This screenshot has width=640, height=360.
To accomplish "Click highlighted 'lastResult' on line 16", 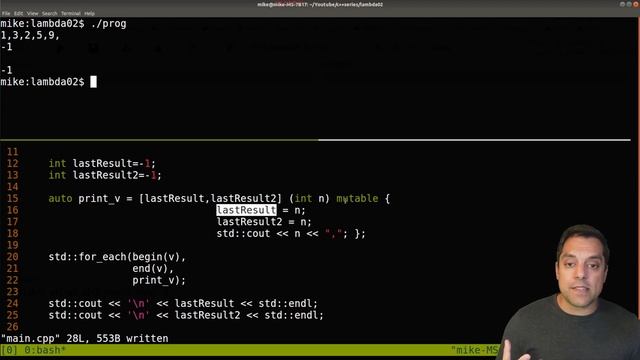I will pos(247,210).
